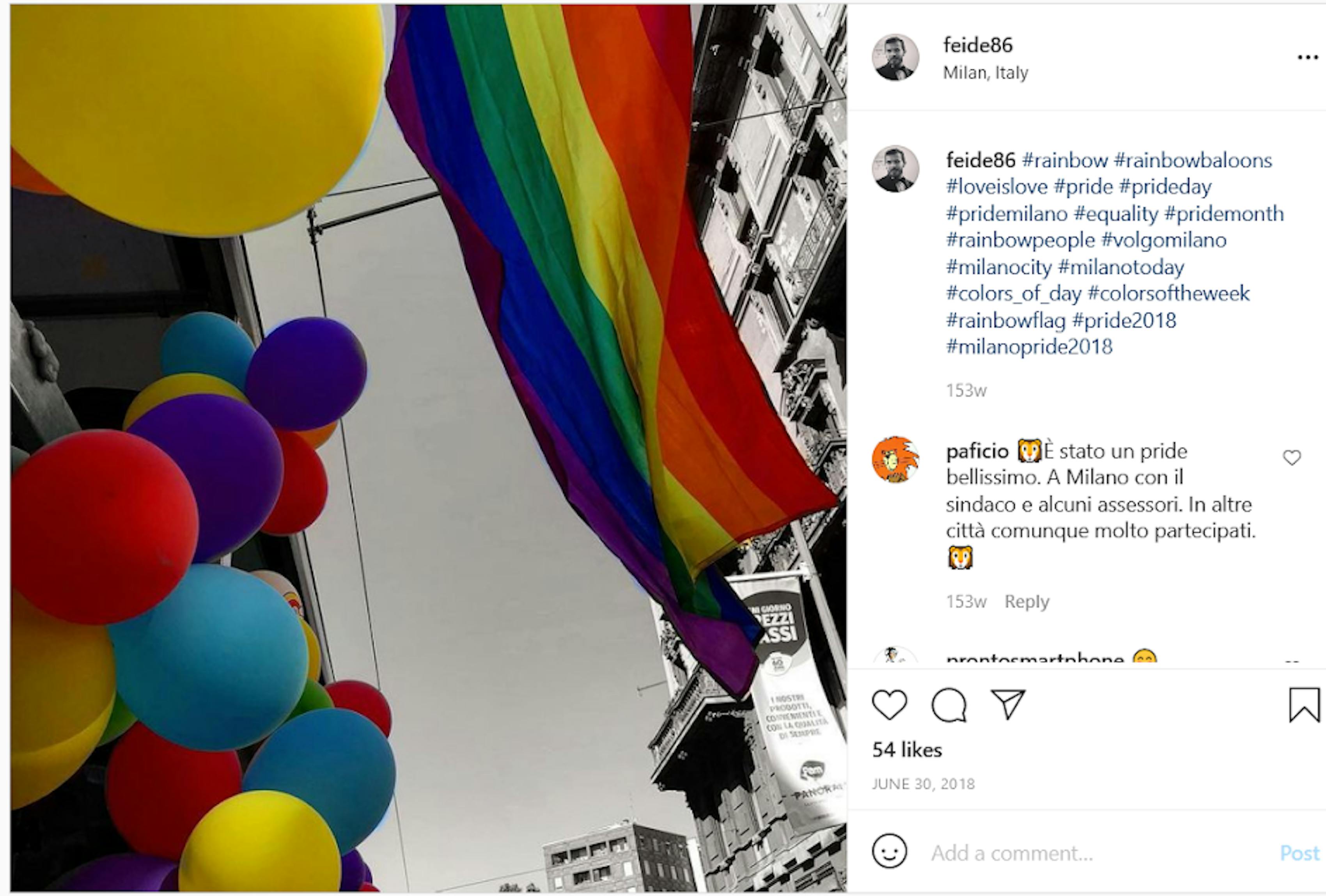
Task: Click feide86 profile picture in header
Action: tap(895, 57)
